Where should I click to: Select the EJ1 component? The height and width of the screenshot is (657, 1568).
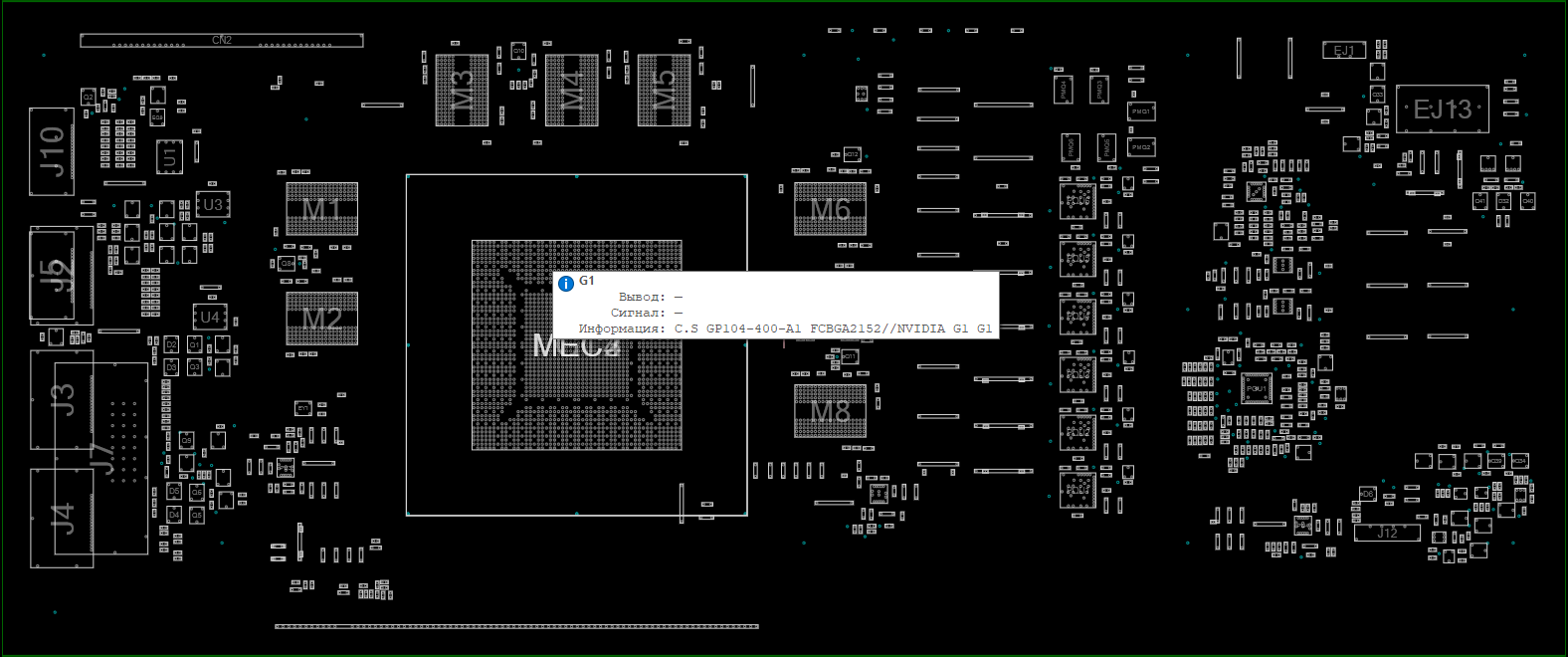[1343, 51]
